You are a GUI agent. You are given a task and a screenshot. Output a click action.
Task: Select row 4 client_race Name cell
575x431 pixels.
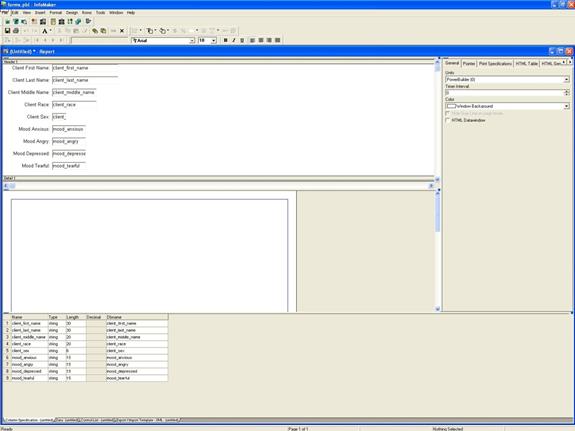pos(29,344)
